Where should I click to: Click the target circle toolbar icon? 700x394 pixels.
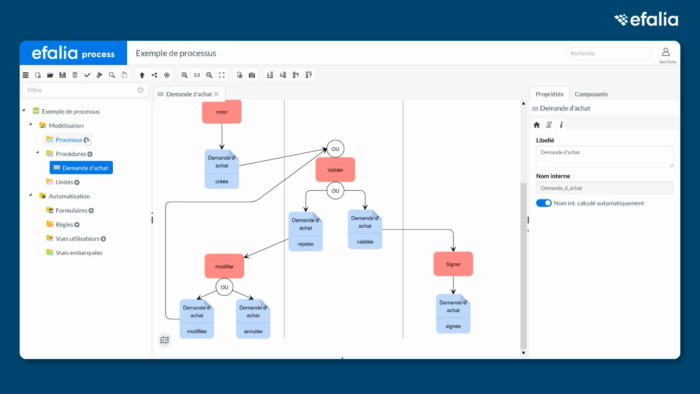[167, 75]
